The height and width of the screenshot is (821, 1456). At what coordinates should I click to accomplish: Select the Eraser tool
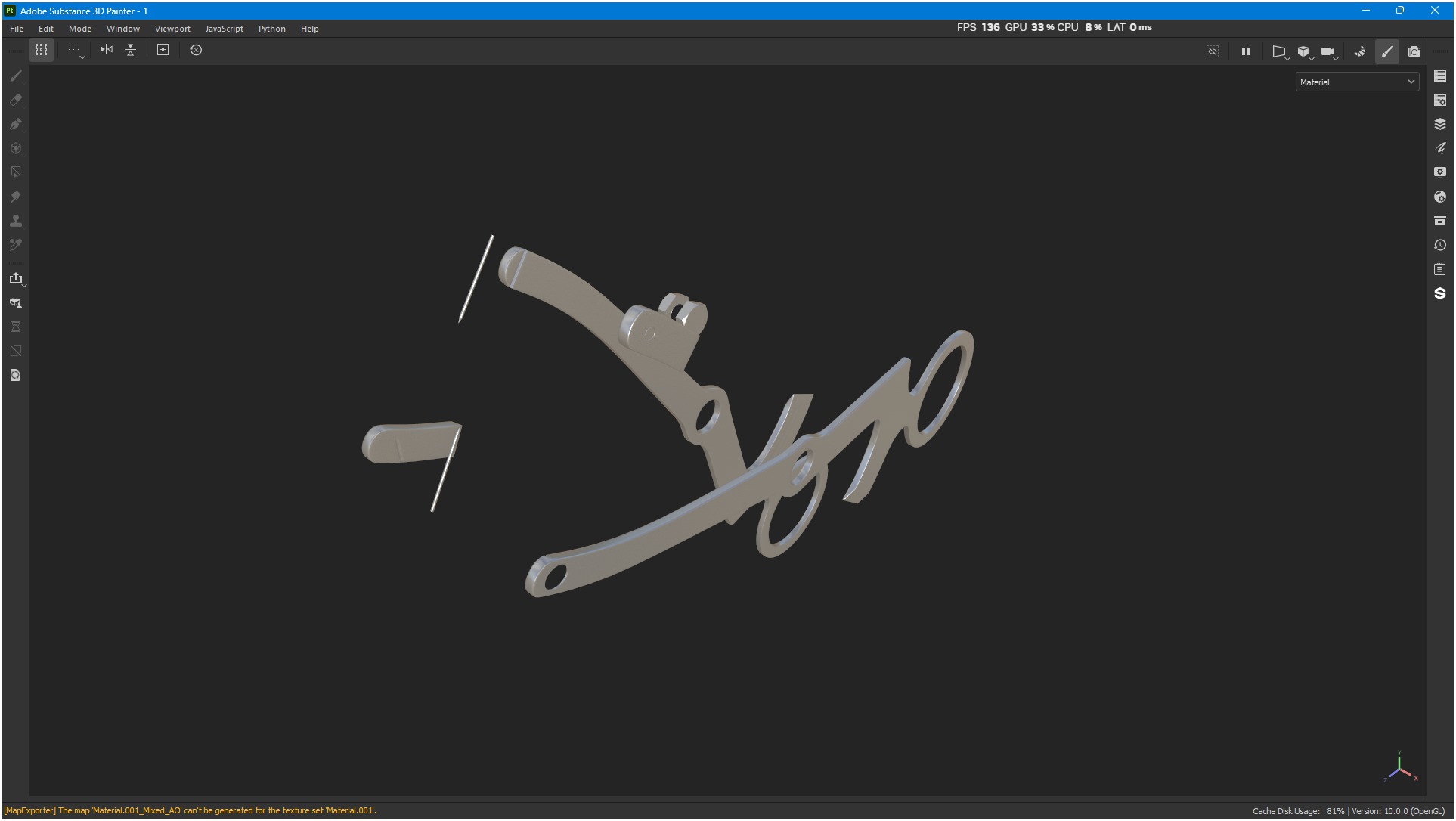pyautogui.click(x=16, y=100)
